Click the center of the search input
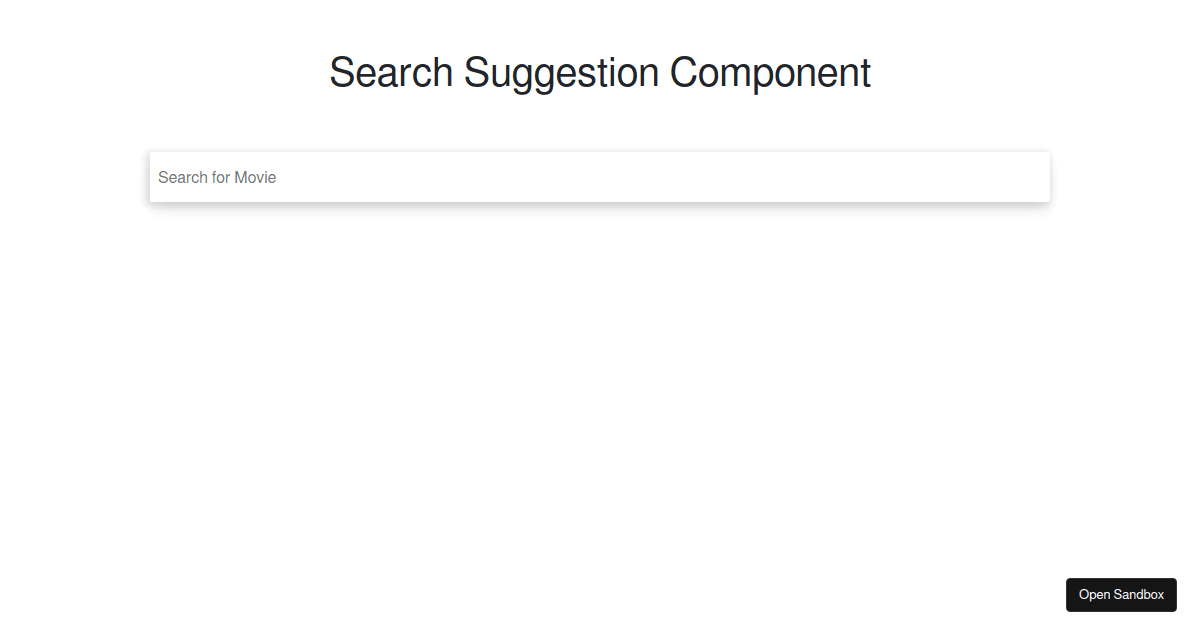This screenshot has width=1200, height=630. [x=600, y=177]
